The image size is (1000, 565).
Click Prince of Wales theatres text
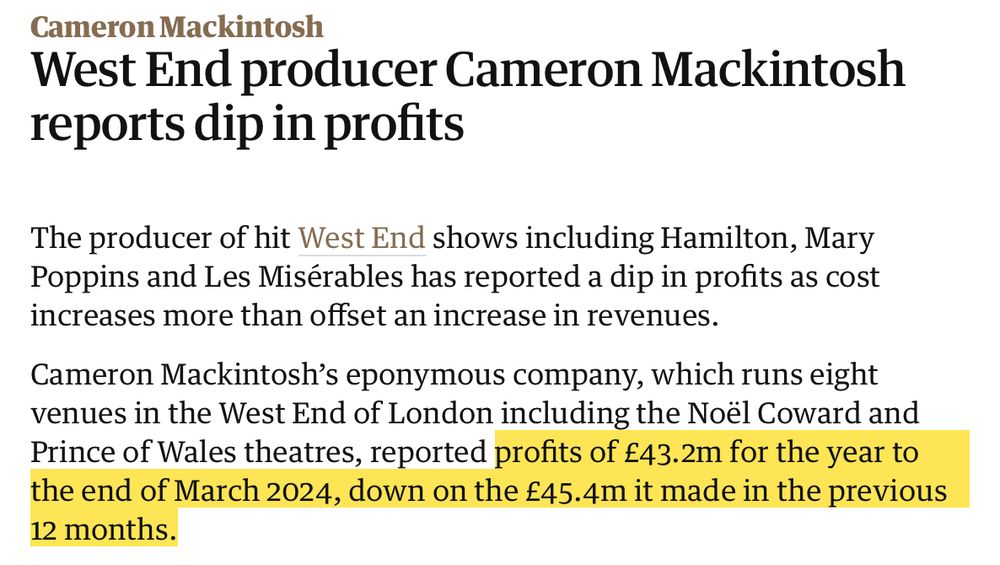tap(196, 452)
